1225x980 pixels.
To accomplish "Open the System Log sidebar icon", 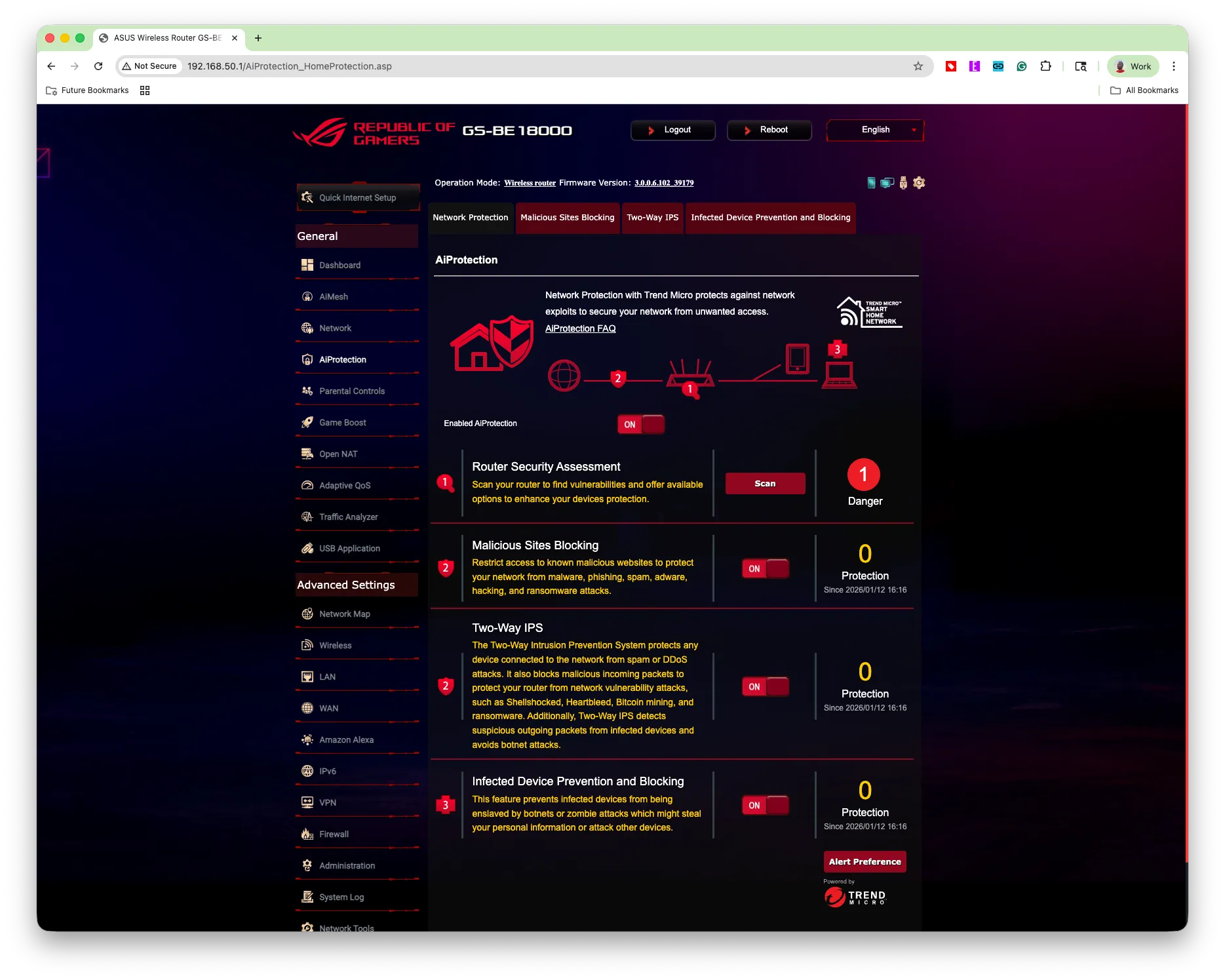I will click(307, 897).
